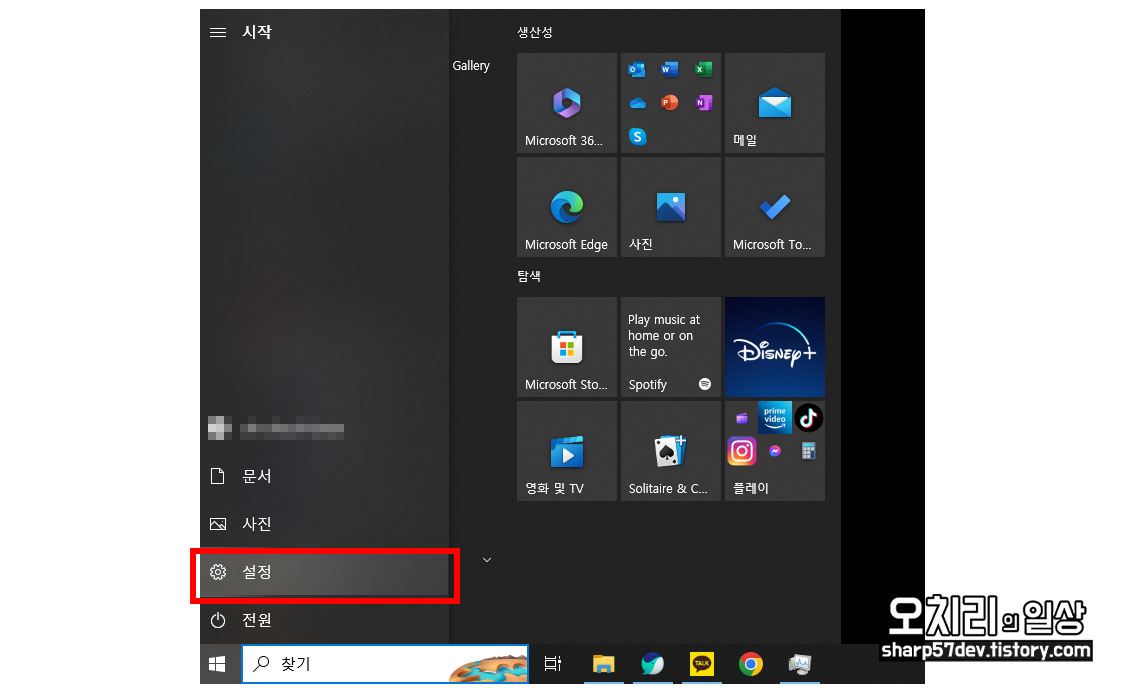The height and width of the screenshot is (693, 1124).
Task: Click the Prime Video icon in the Play folder
Action: click(x=775, y=417)
